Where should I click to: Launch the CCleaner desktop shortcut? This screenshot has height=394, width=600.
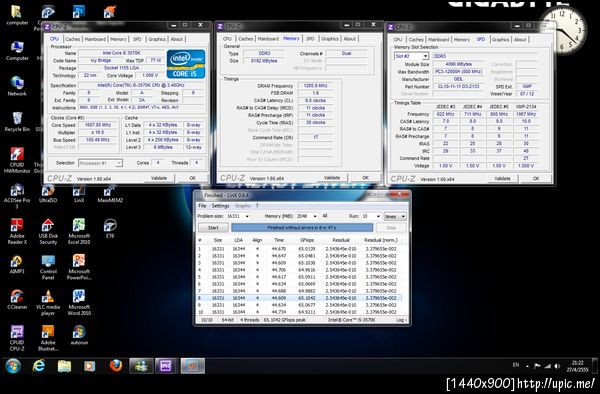pyautogui.click(x=17, y=300)
